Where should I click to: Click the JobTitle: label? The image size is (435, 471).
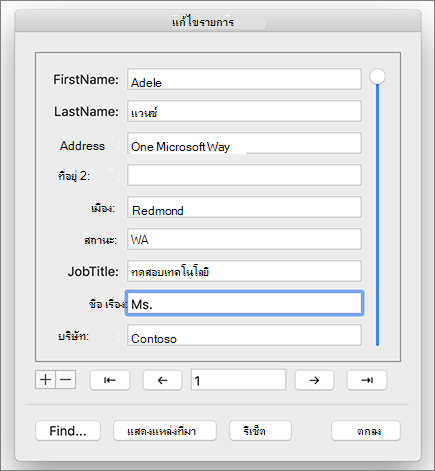click(x=93, y=271)
